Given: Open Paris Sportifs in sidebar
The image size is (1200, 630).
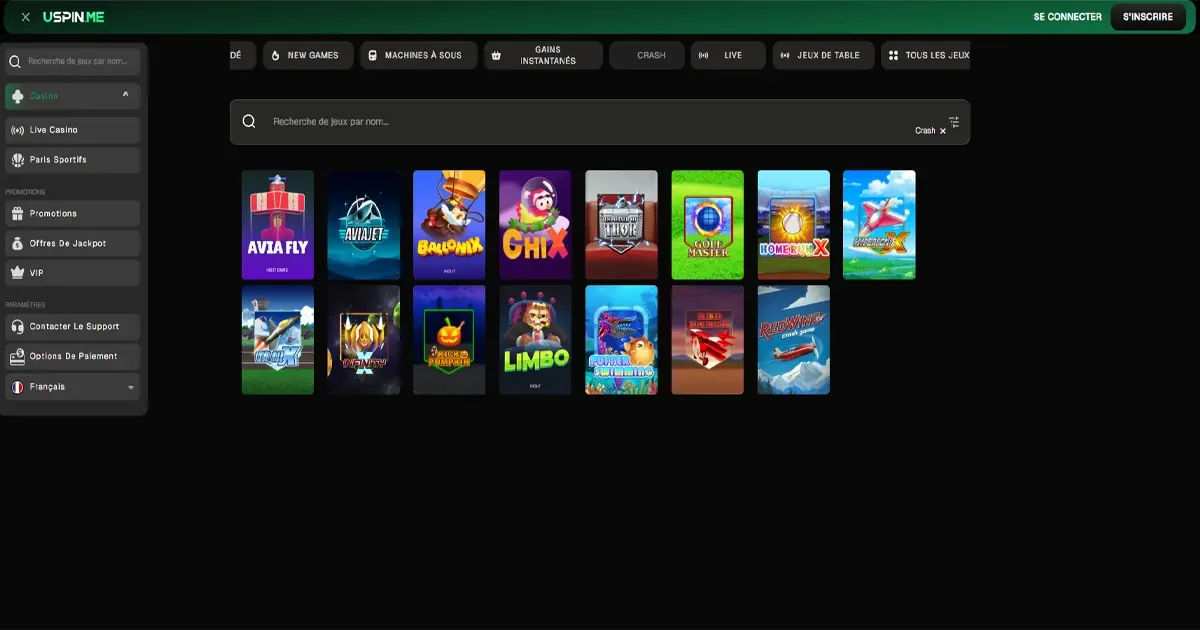Looking at the screenshot, I should coord(73,160).
